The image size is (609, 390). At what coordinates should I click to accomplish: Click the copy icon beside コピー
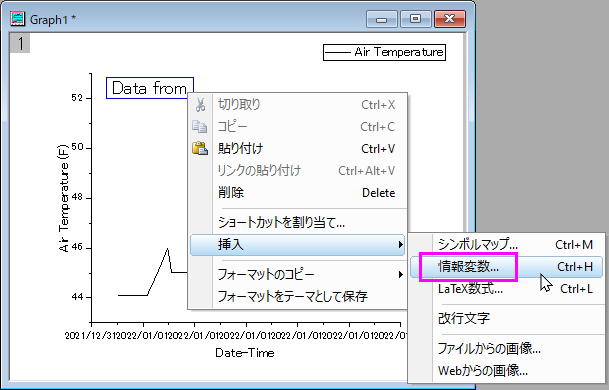pos(200,127)
